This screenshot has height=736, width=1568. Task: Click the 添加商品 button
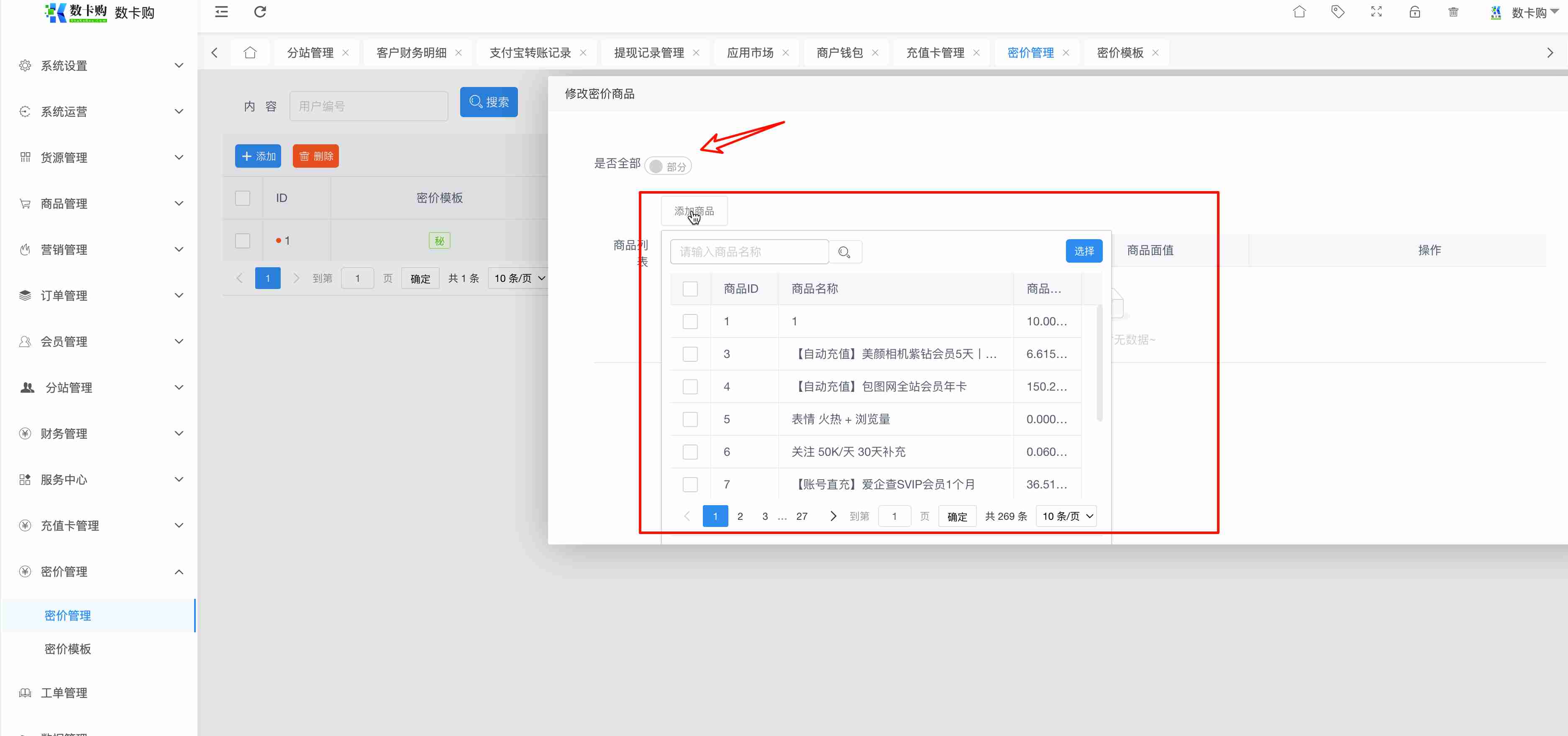pyautogui.click(x=694, y=211)
